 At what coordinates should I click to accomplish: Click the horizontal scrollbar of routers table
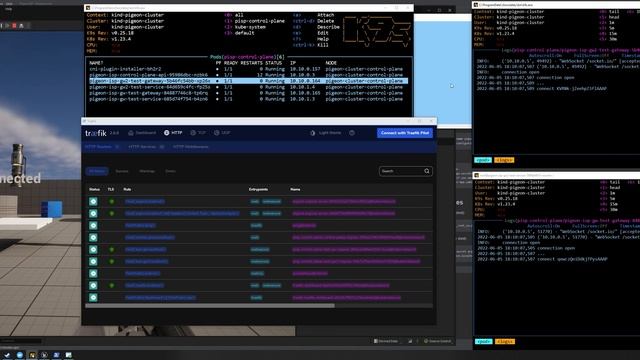click(210, 305)
